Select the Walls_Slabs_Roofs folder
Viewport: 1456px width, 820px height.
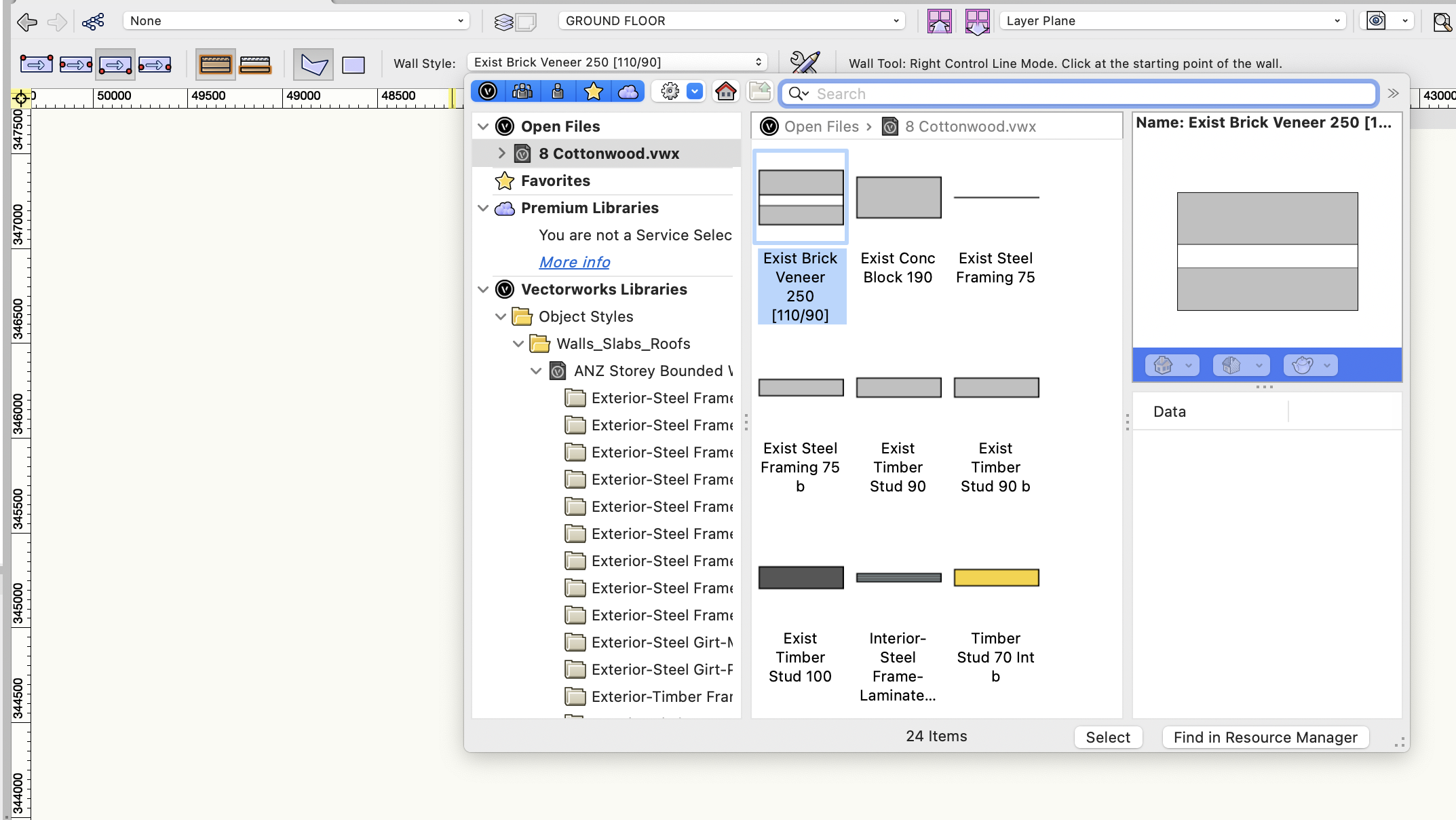tap(623, 343)
